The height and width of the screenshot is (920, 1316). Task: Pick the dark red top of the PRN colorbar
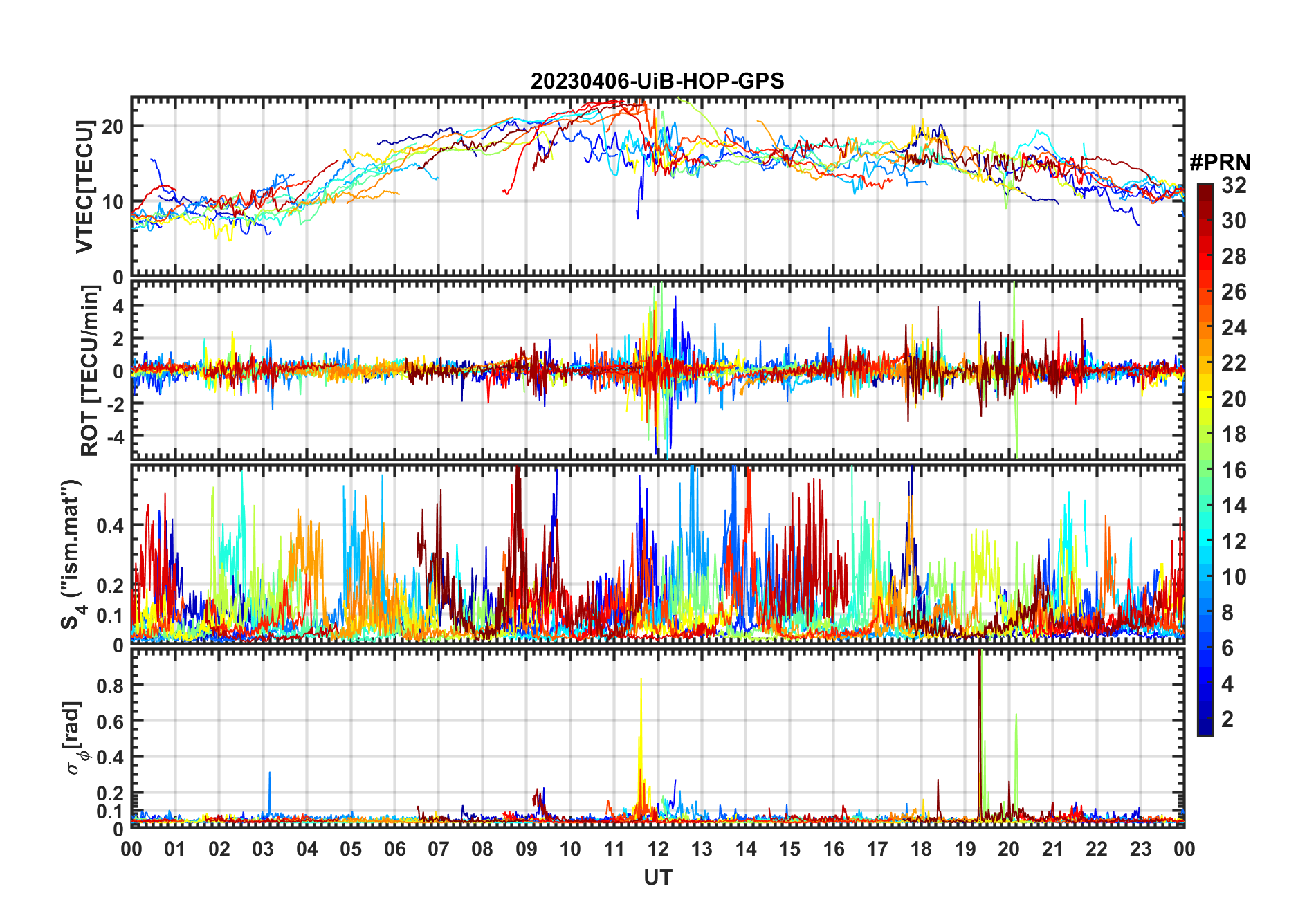coord(1205,190)
